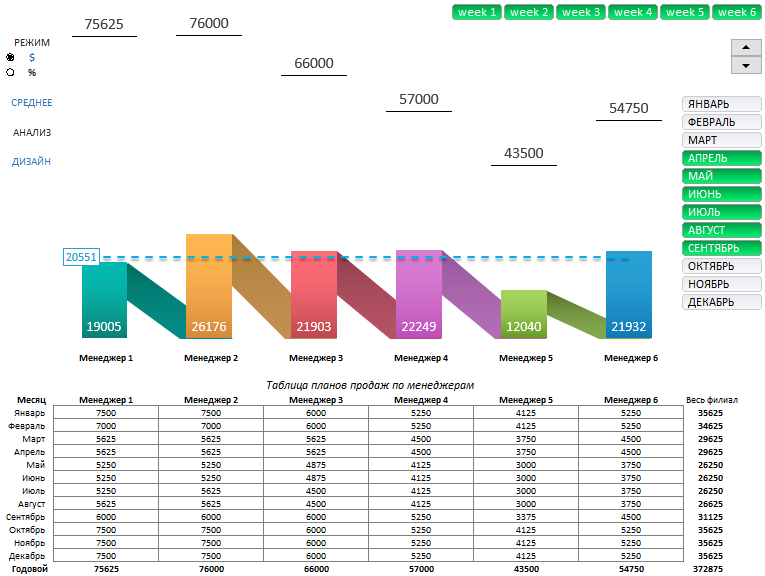The height and width of the screenshot is (576, 765).
Task: Select the Январь cell for Менеджер 1
Action: pos(106,412)
